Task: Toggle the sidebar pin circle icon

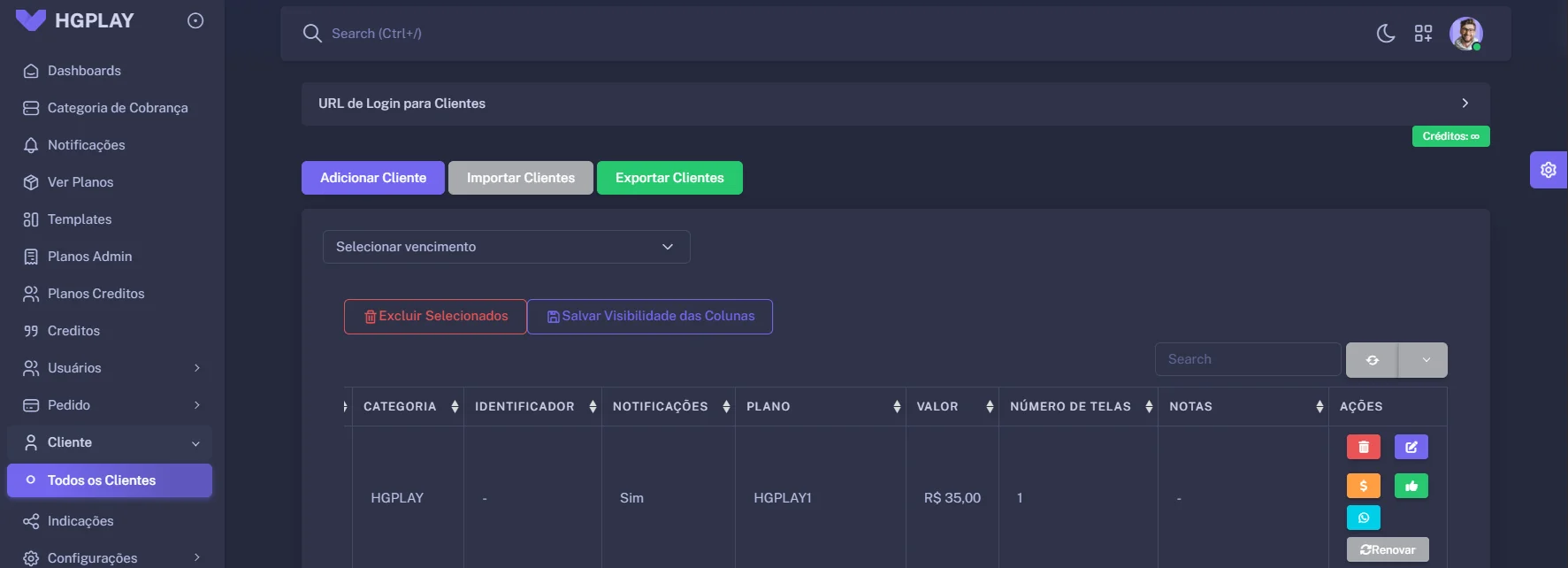Action: click(x=195, y=20)
